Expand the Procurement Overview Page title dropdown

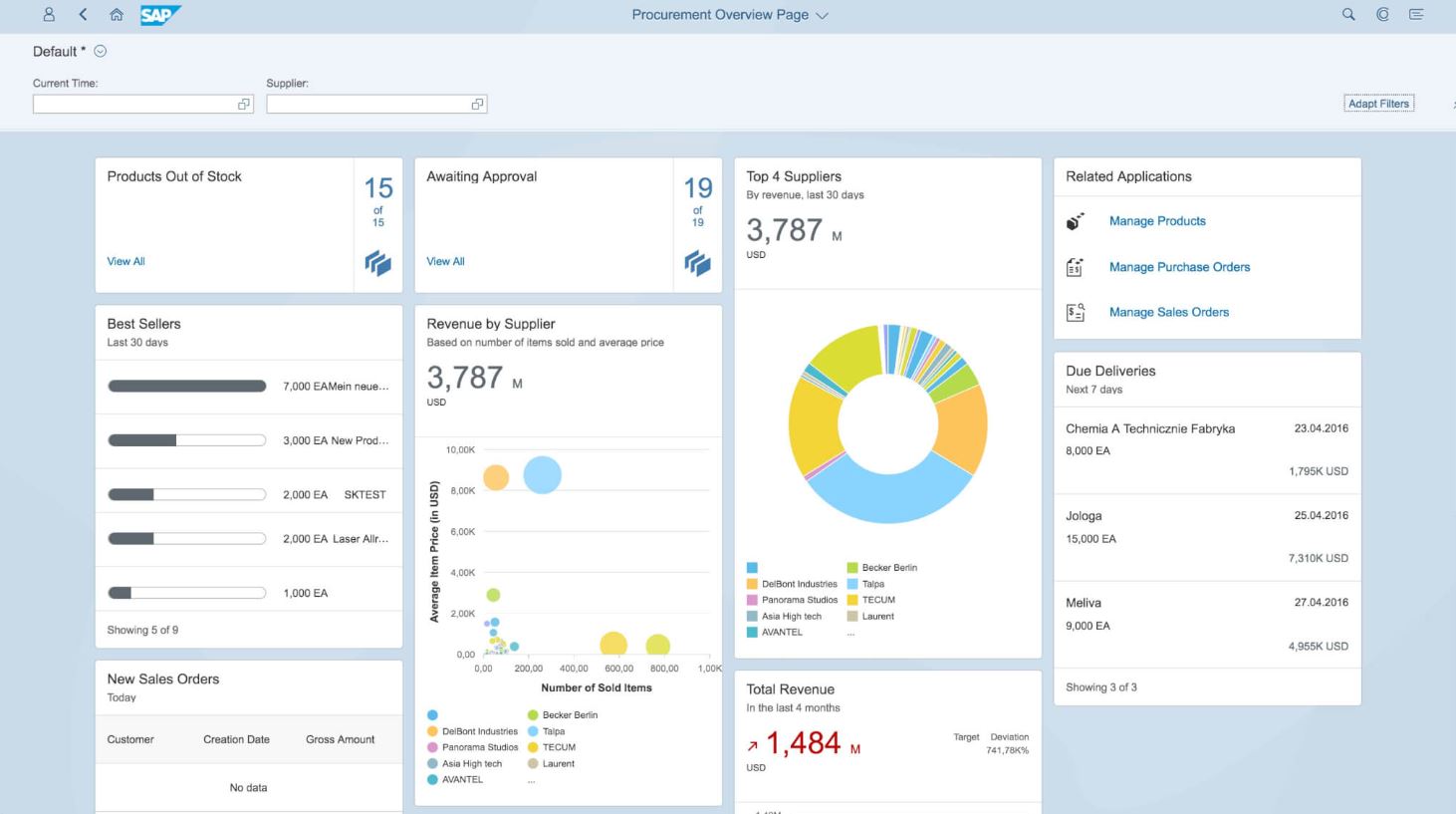821,15
